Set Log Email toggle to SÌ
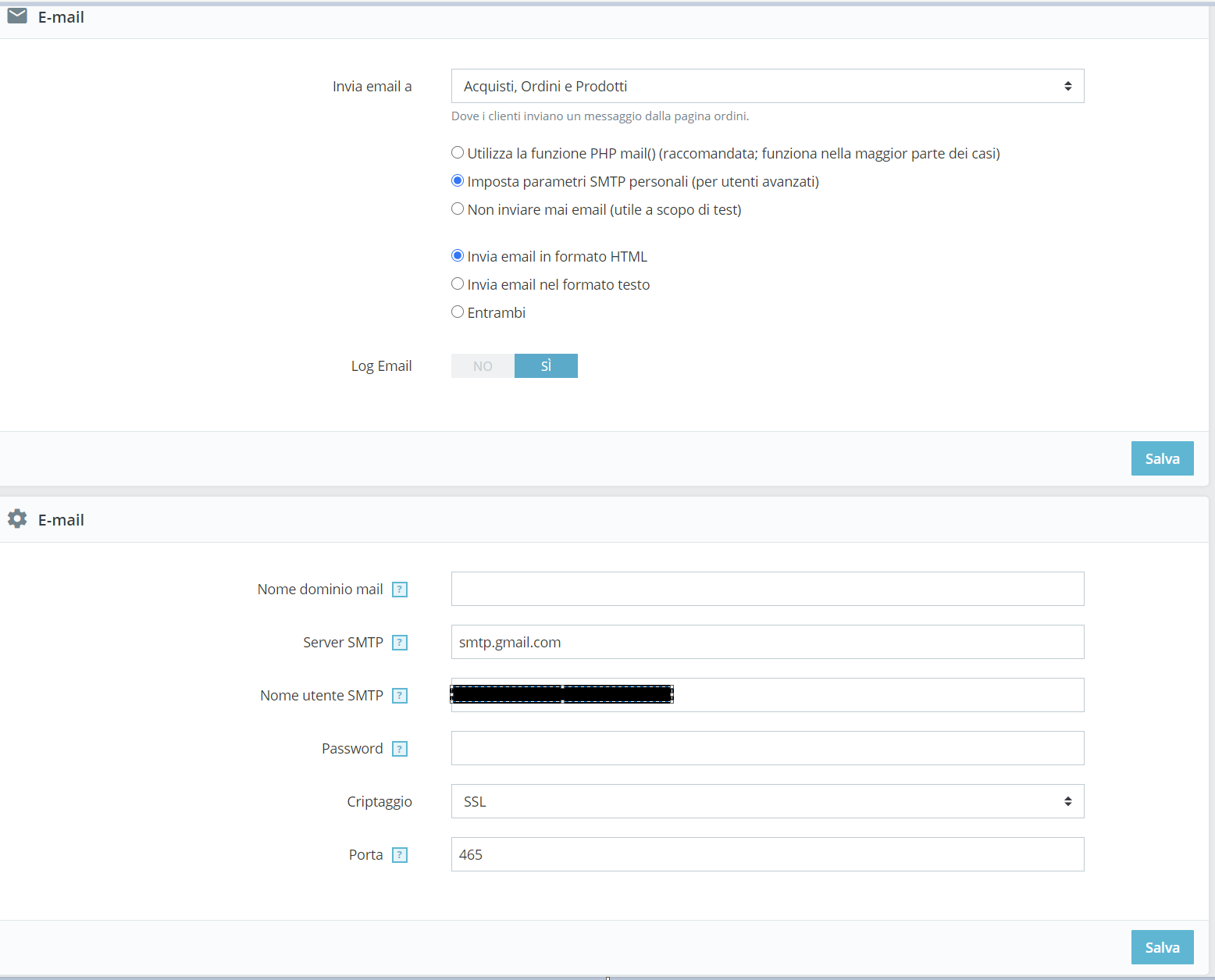The height and width of the screenshot is (980, 1215). (x=546, y=365)
